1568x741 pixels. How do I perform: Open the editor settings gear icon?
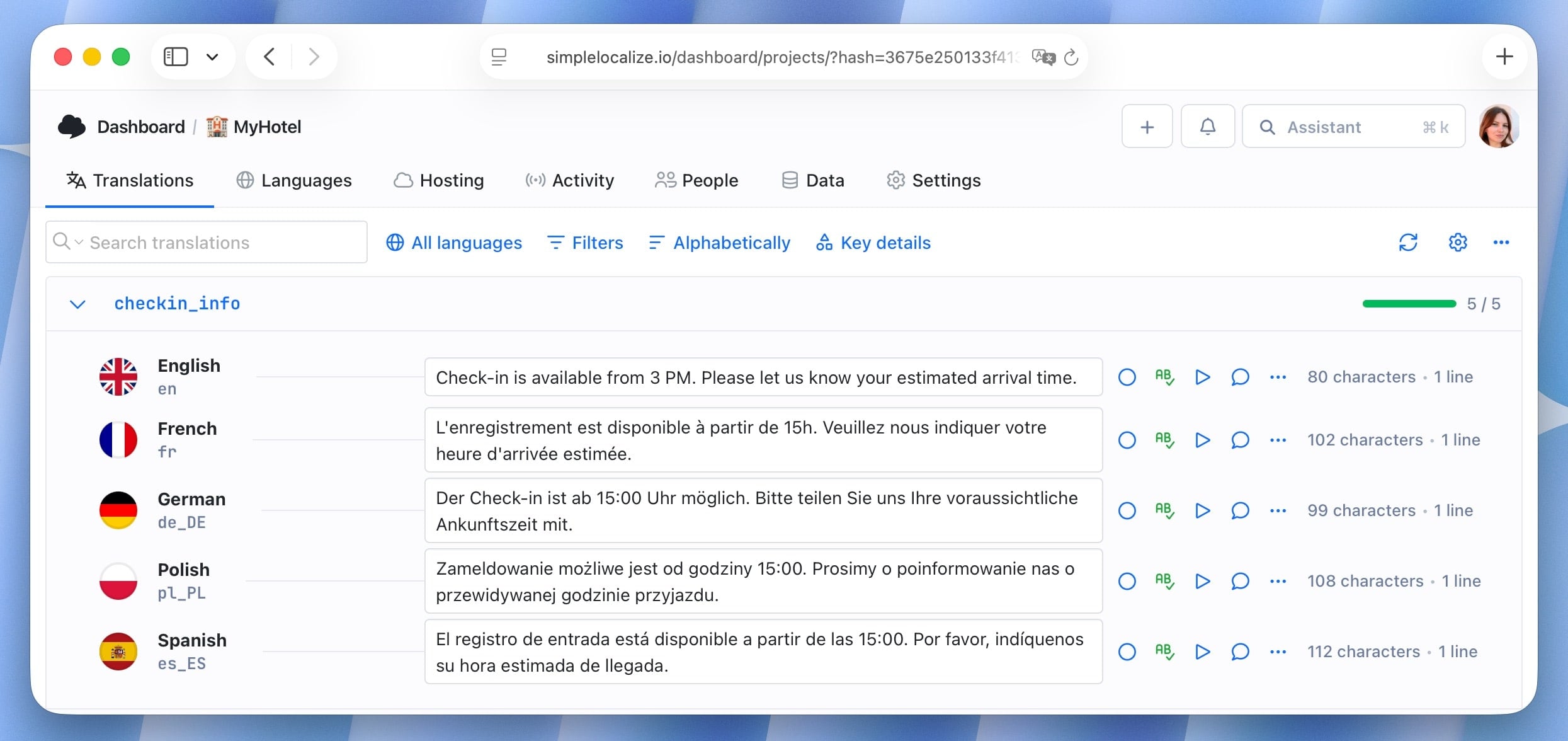(1458, 243)
